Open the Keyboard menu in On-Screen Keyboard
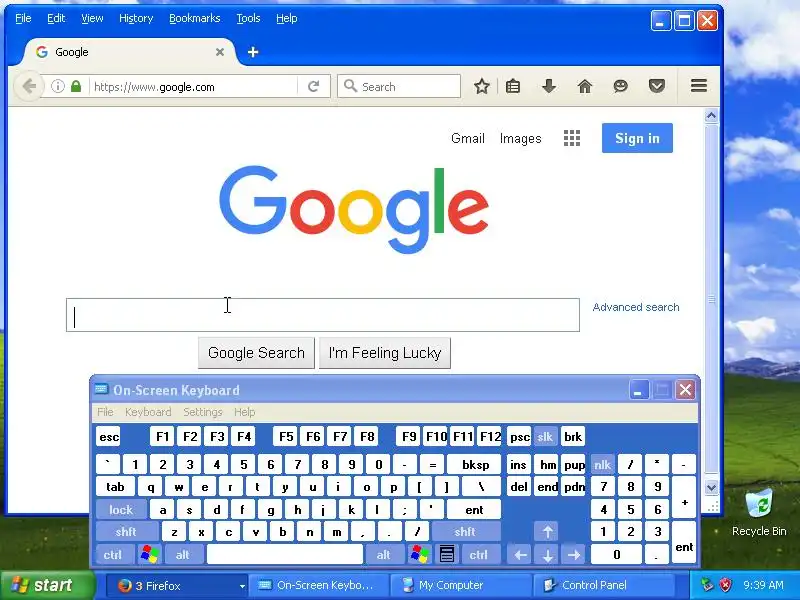This screenshot has height=600, width=800. pyautogui.click(x=148, y=412)
